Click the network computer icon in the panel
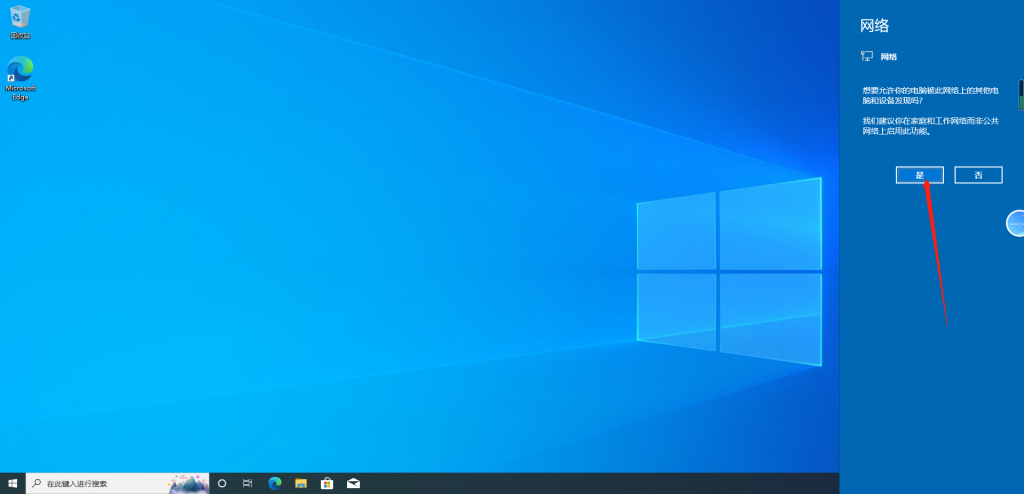 pyautogui.click(x=867, y=57)
